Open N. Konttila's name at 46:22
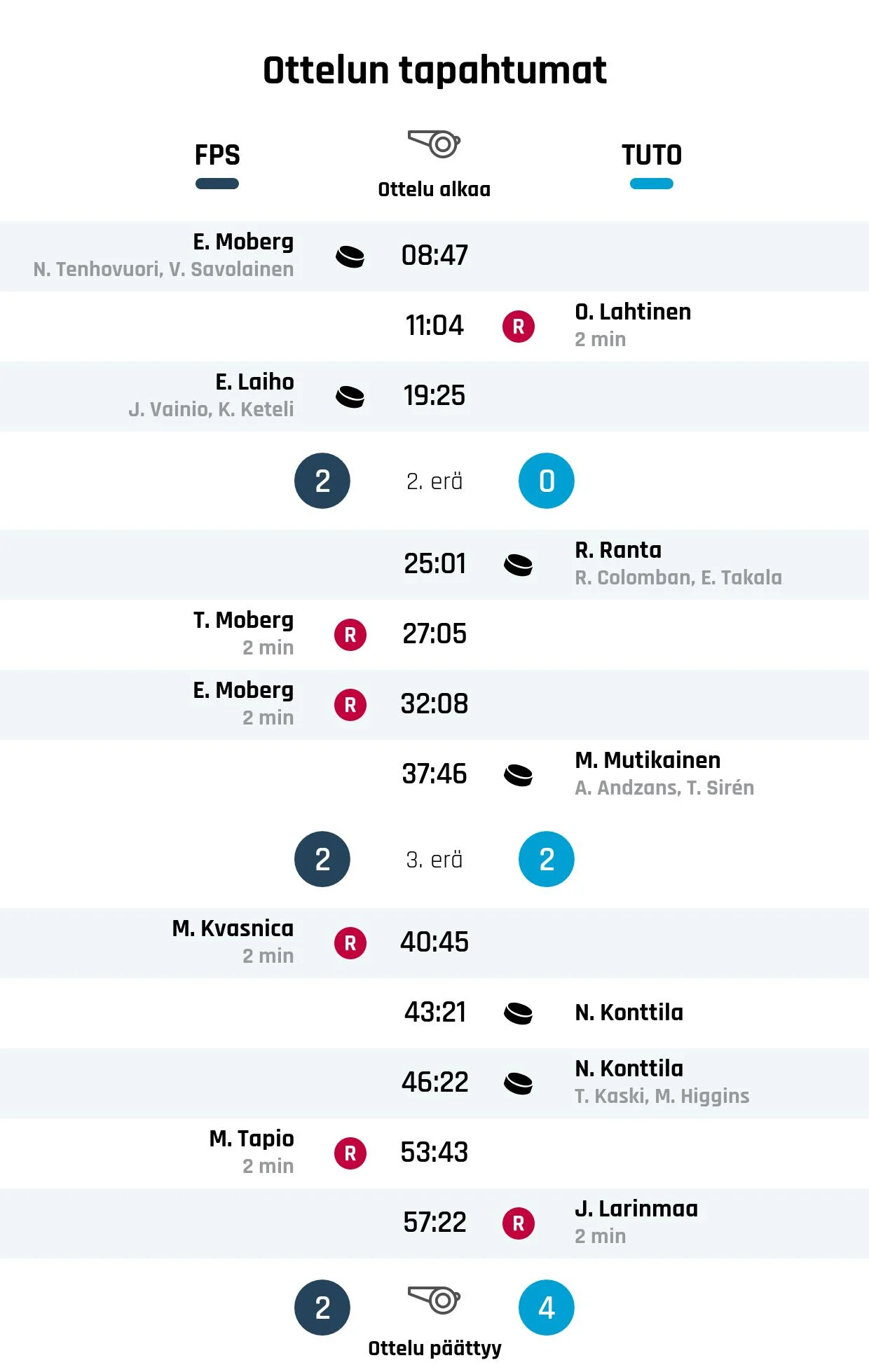 coord(629,1069)
